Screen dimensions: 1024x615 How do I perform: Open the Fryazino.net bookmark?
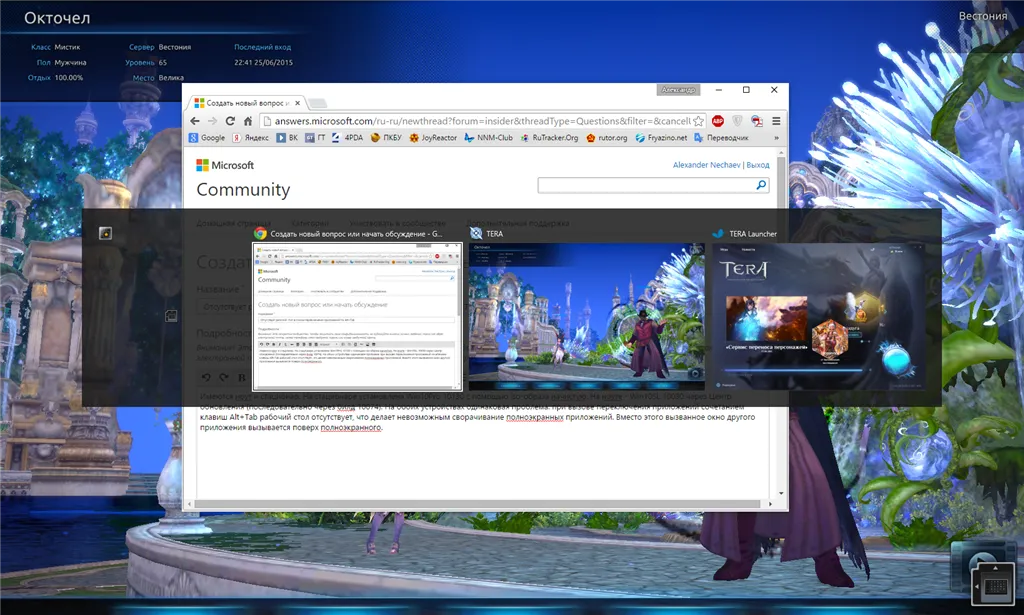point(661,138)
